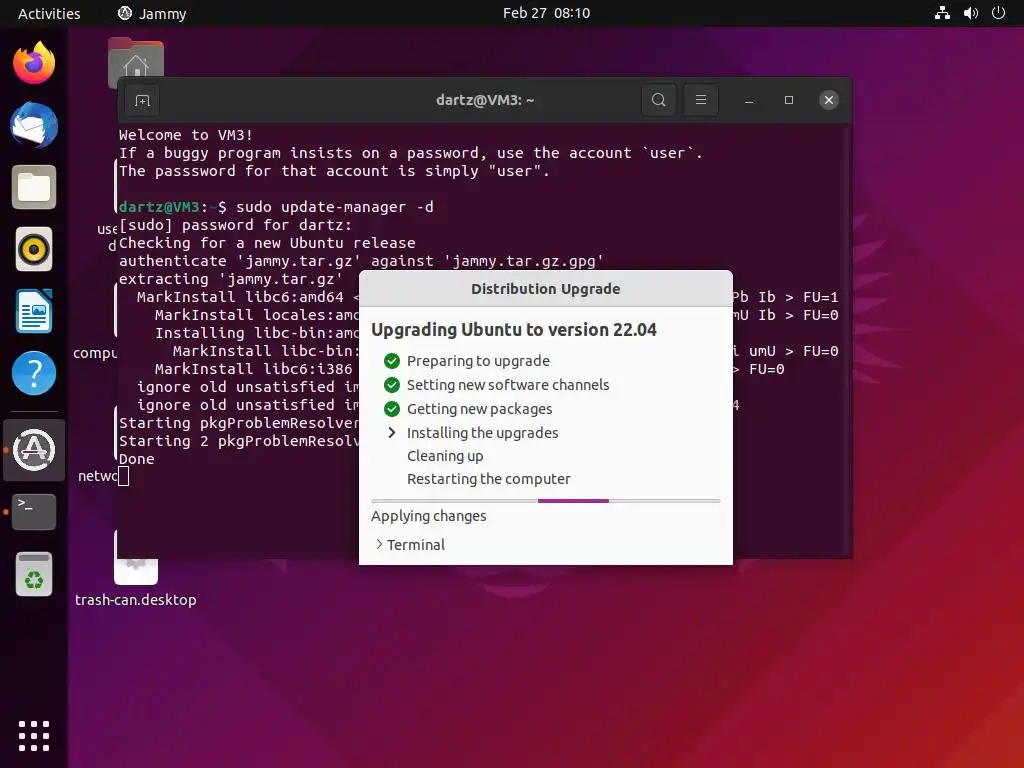Open the terminal hamburger menu
Image resolution: width=1024 pixels, height=768 pixels.
point(701,100)
